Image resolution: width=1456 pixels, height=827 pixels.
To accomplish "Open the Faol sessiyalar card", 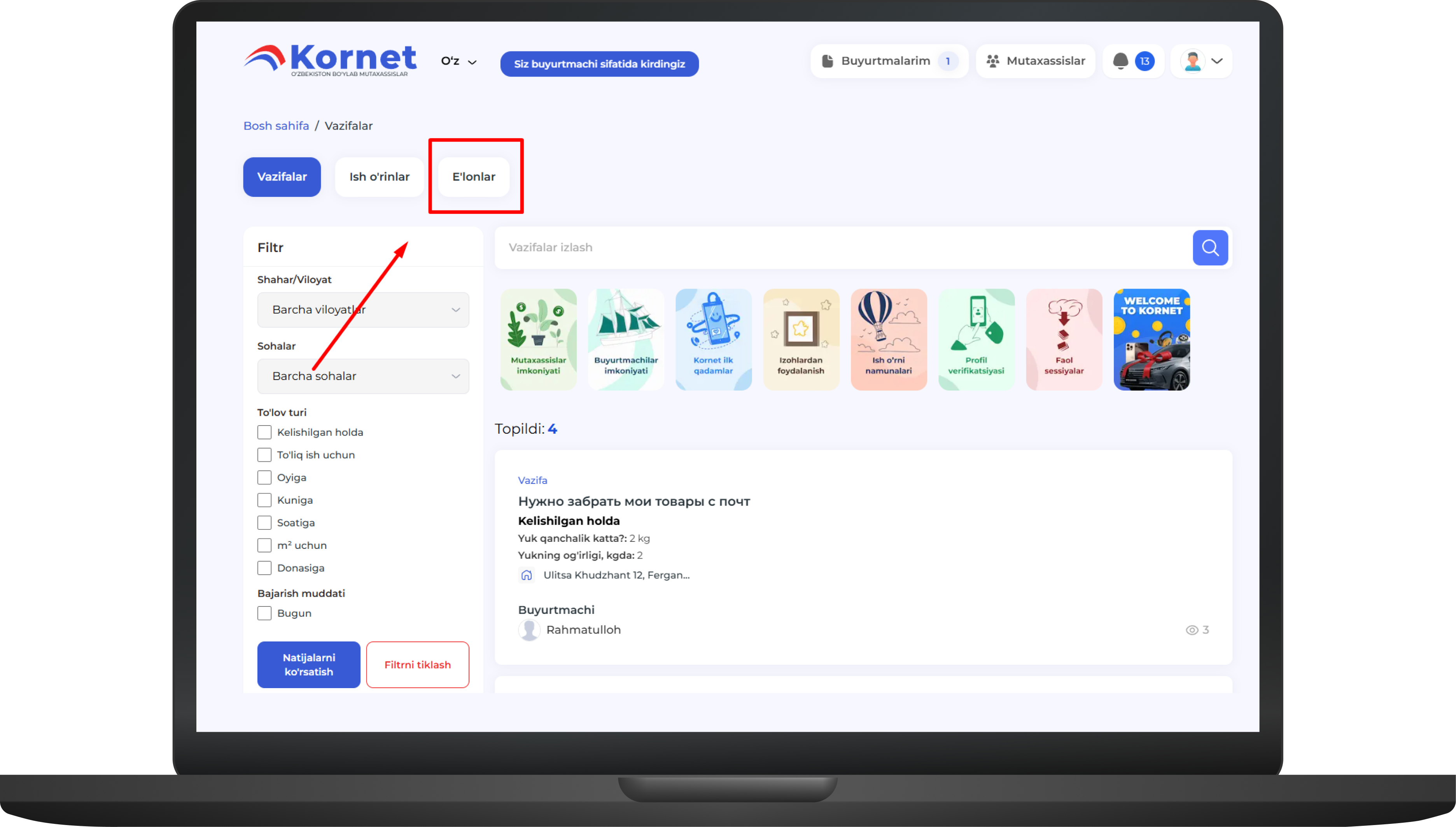I will 1064,339.
